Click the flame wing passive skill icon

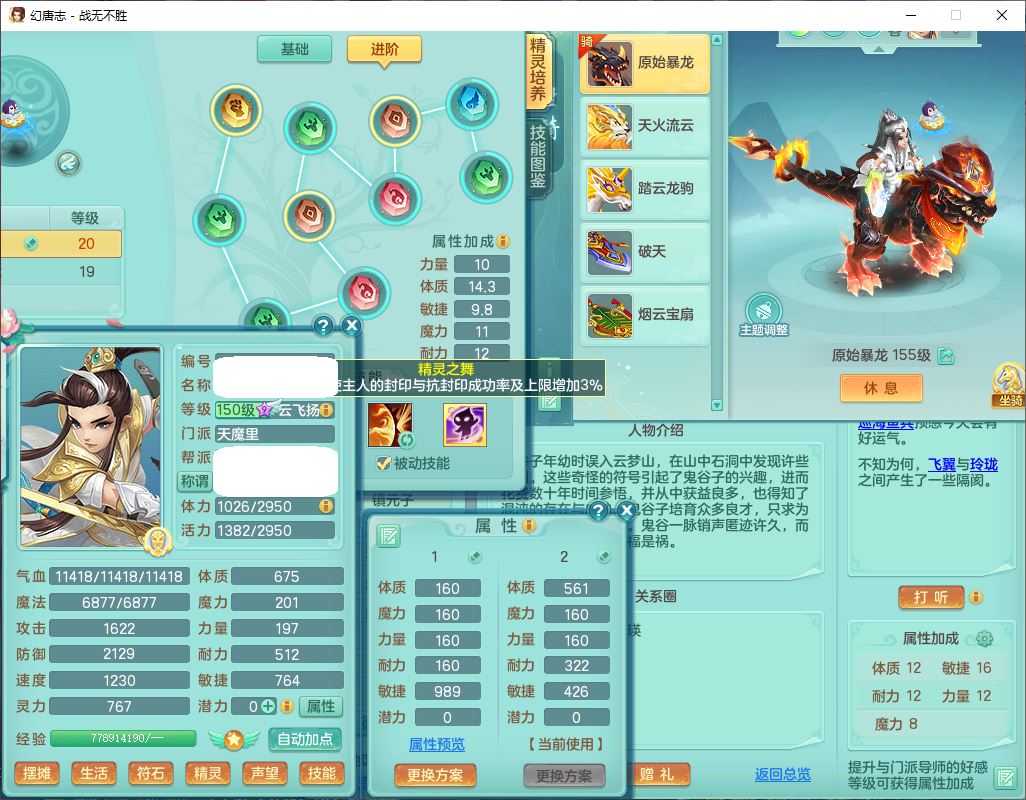(x=390, y=425)
